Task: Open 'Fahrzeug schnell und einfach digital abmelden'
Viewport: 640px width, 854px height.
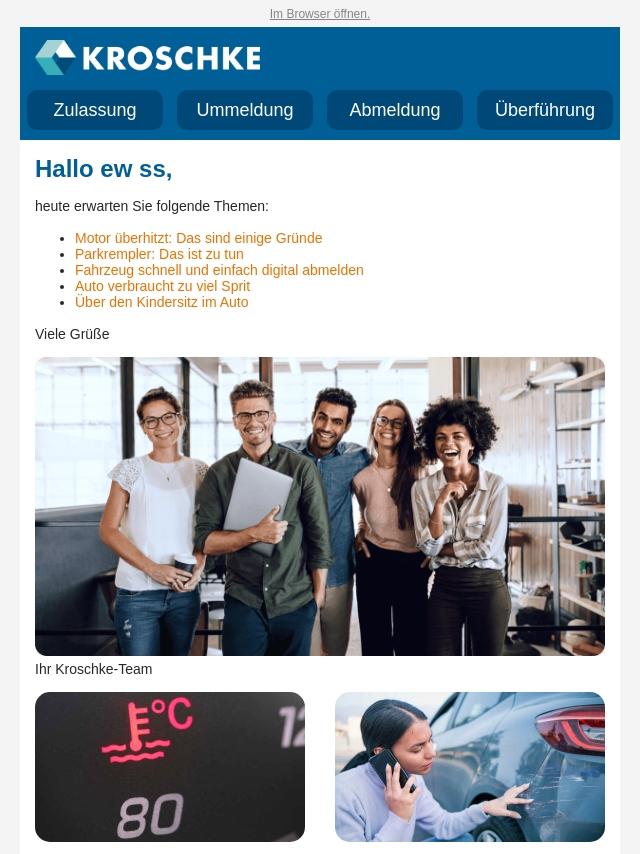Action: 219,270
